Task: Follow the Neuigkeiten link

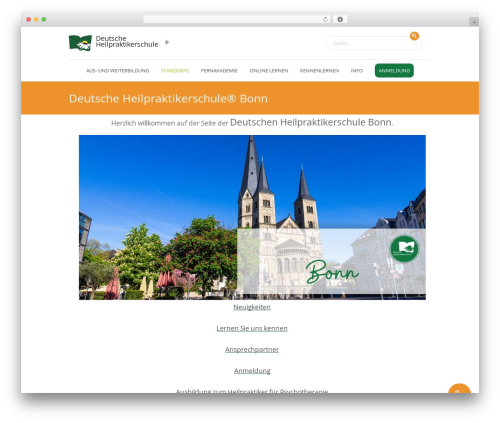Action: tap(252, 307)
